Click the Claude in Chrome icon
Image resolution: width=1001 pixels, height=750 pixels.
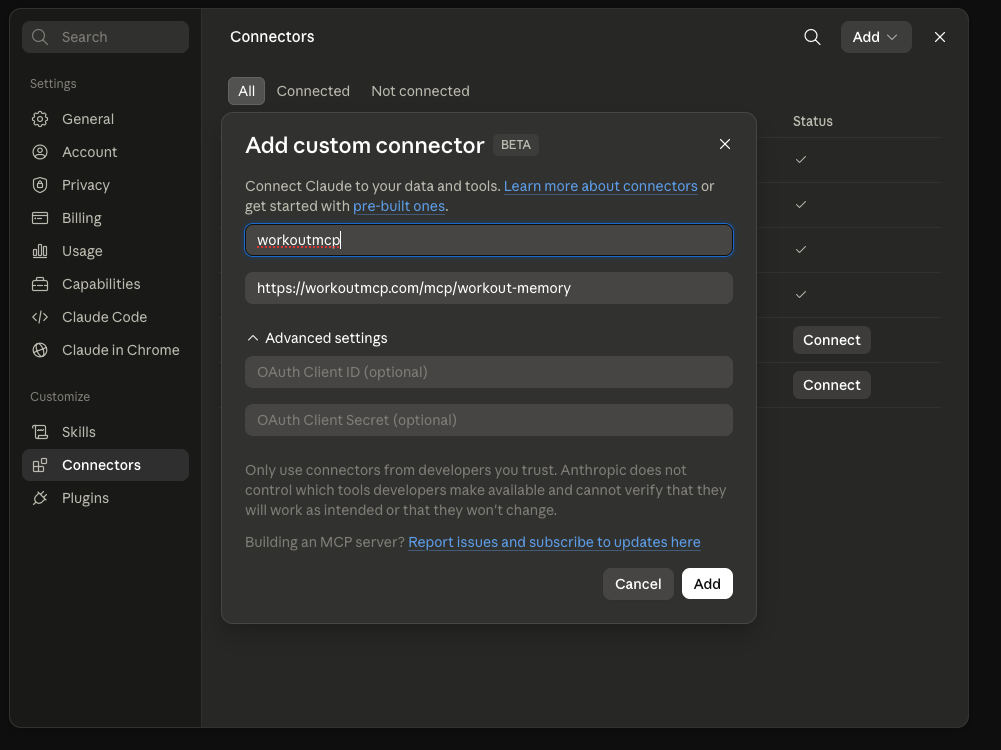tap(40, 350)
